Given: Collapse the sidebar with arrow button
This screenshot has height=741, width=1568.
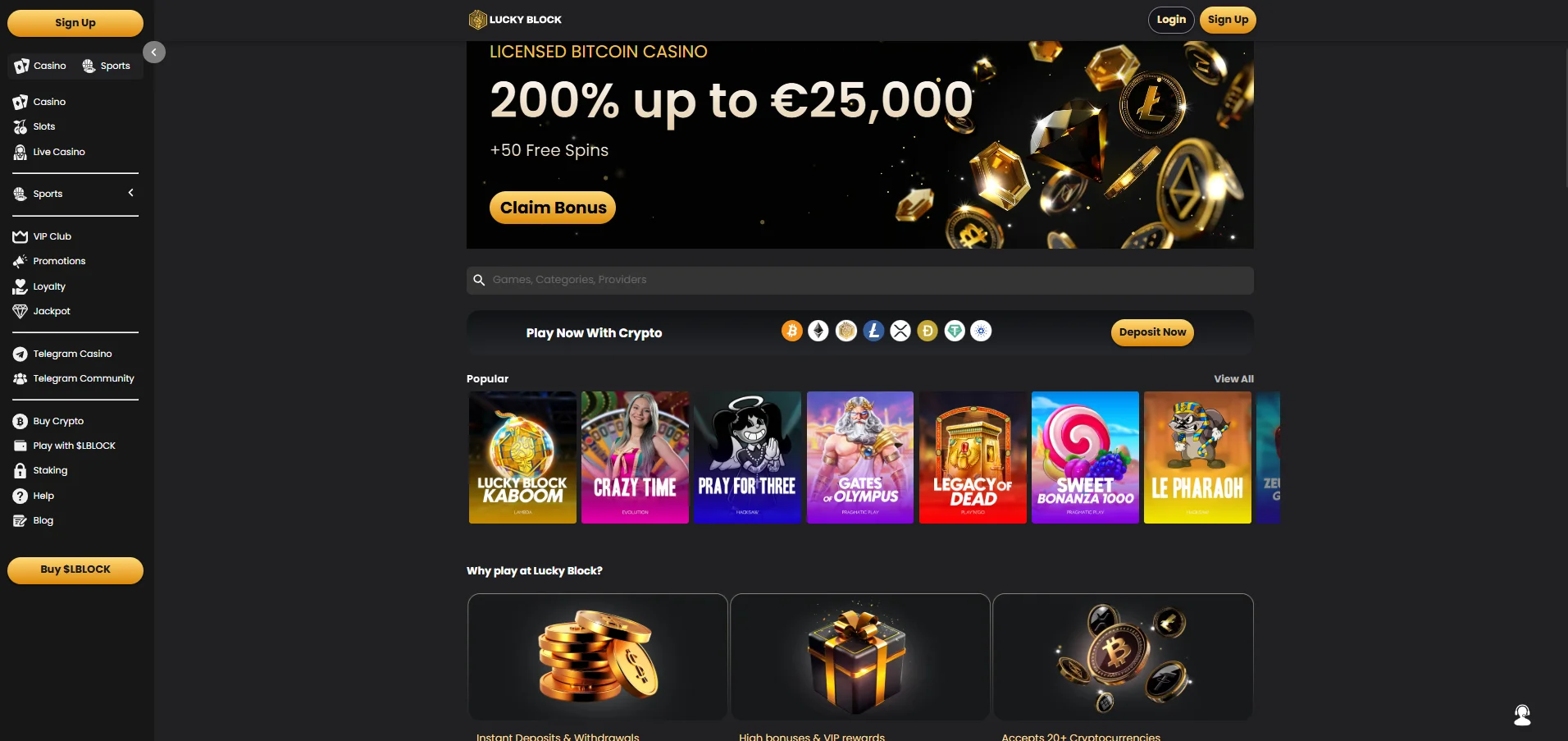Looking at the screenshot, I should 154,52.
